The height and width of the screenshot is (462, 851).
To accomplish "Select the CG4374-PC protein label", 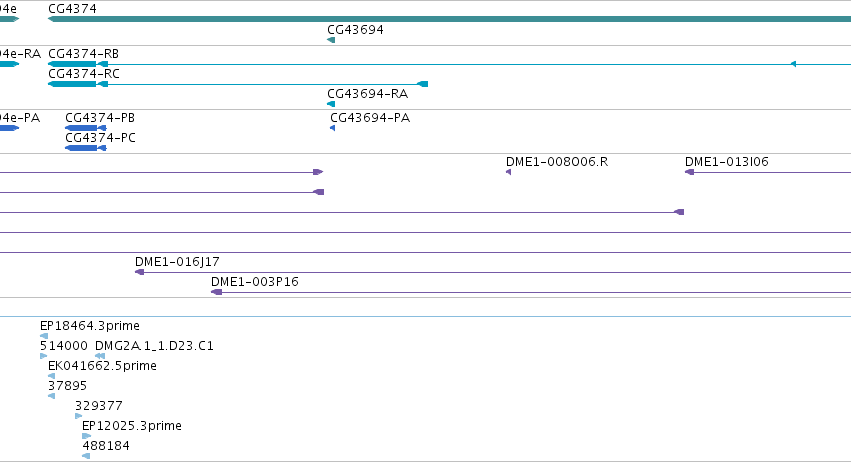I will [100, 138].
